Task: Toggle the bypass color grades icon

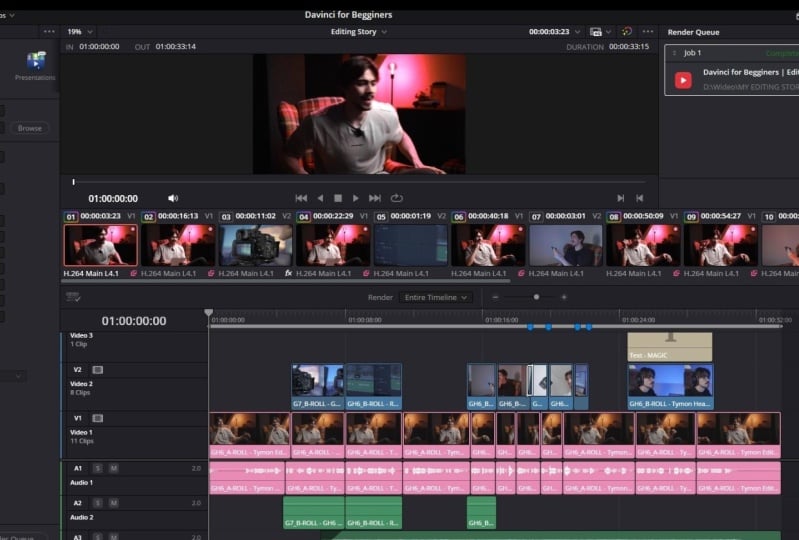Action: click(627, 32)
